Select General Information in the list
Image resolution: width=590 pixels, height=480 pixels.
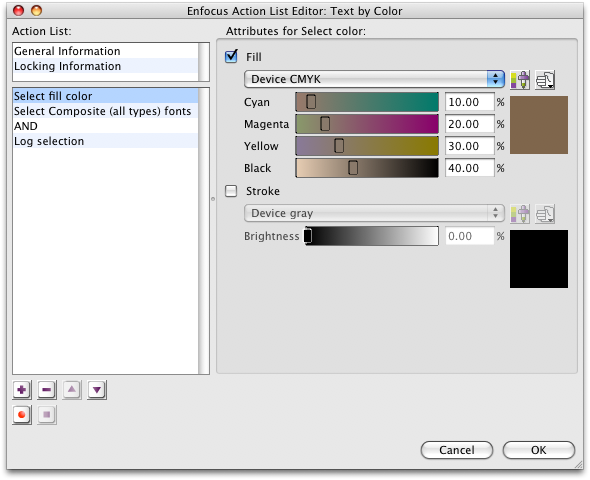coord(105,51)
